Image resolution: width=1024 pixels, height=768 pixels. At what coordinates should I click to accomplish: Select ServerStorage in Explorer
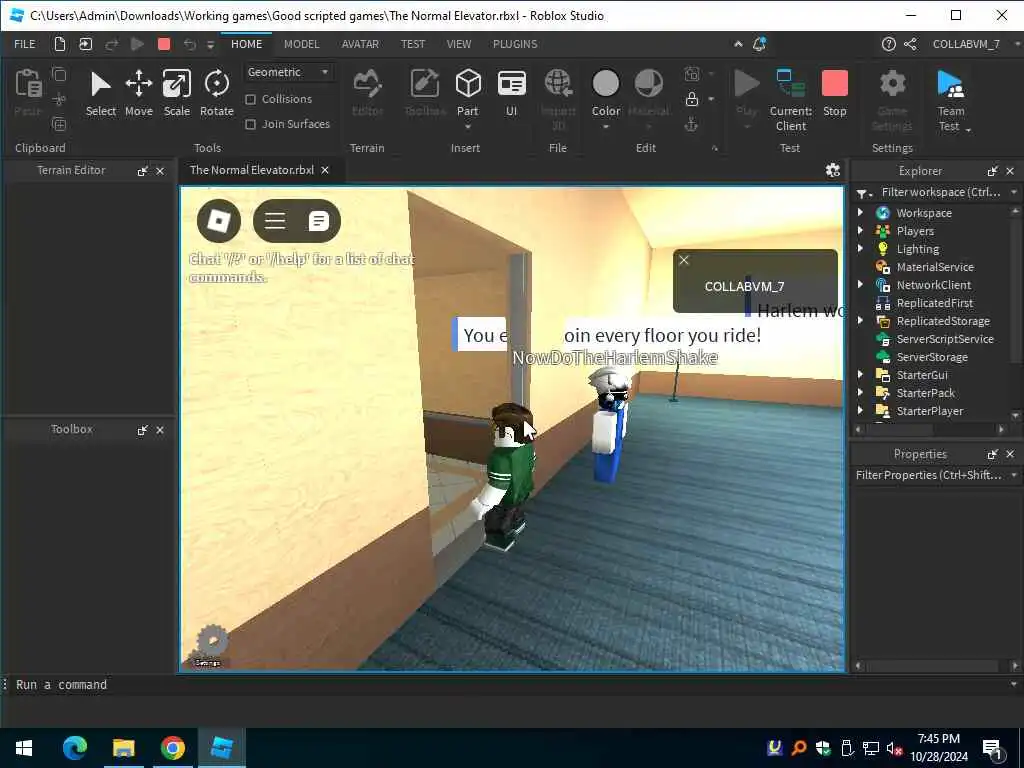931,357
